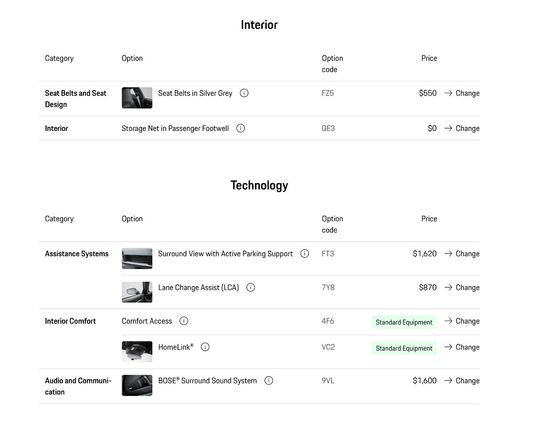
Task: Open the Lane Change Assist thumbnail image
Action: tap(137, 292)
